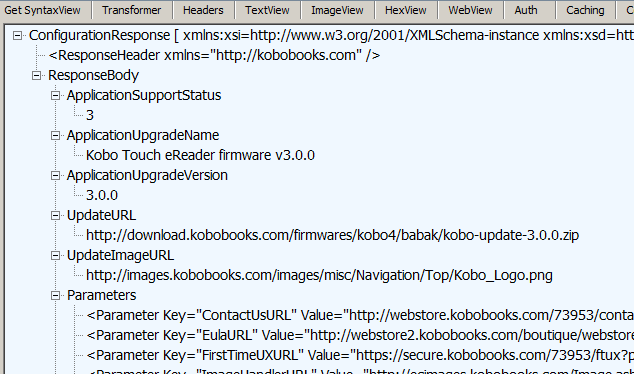Select the ApplicationSupportStatus label
This screenshot has height=374, width=634.
(x=144, y=95)
